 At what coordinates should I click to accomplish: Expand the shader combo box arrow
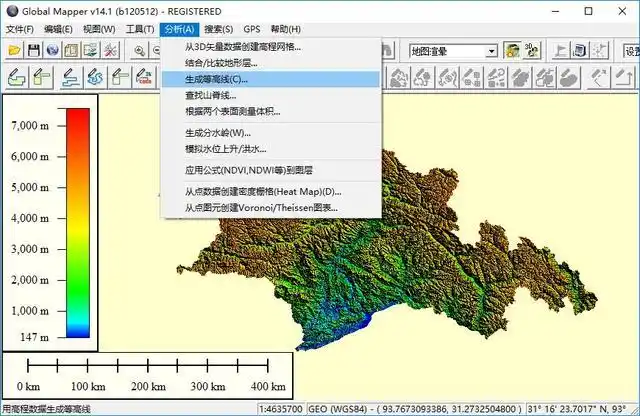[491, 51]
